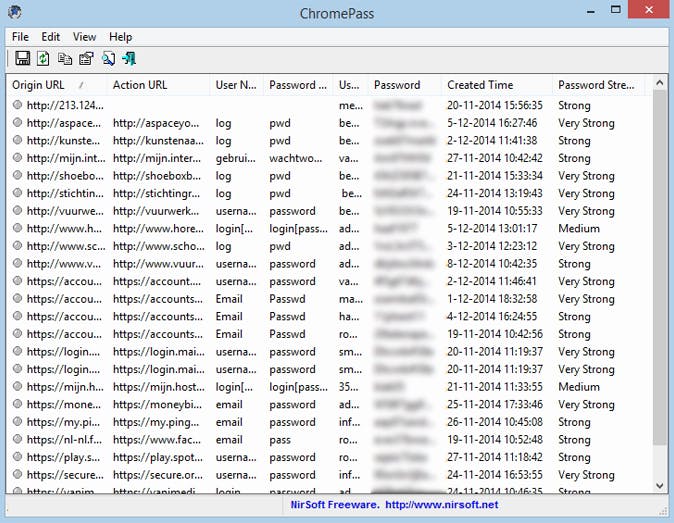This screenshot has height=523, width=674.
Task: Click Action URL cell https://play.spot...
Action: [158, 457]
